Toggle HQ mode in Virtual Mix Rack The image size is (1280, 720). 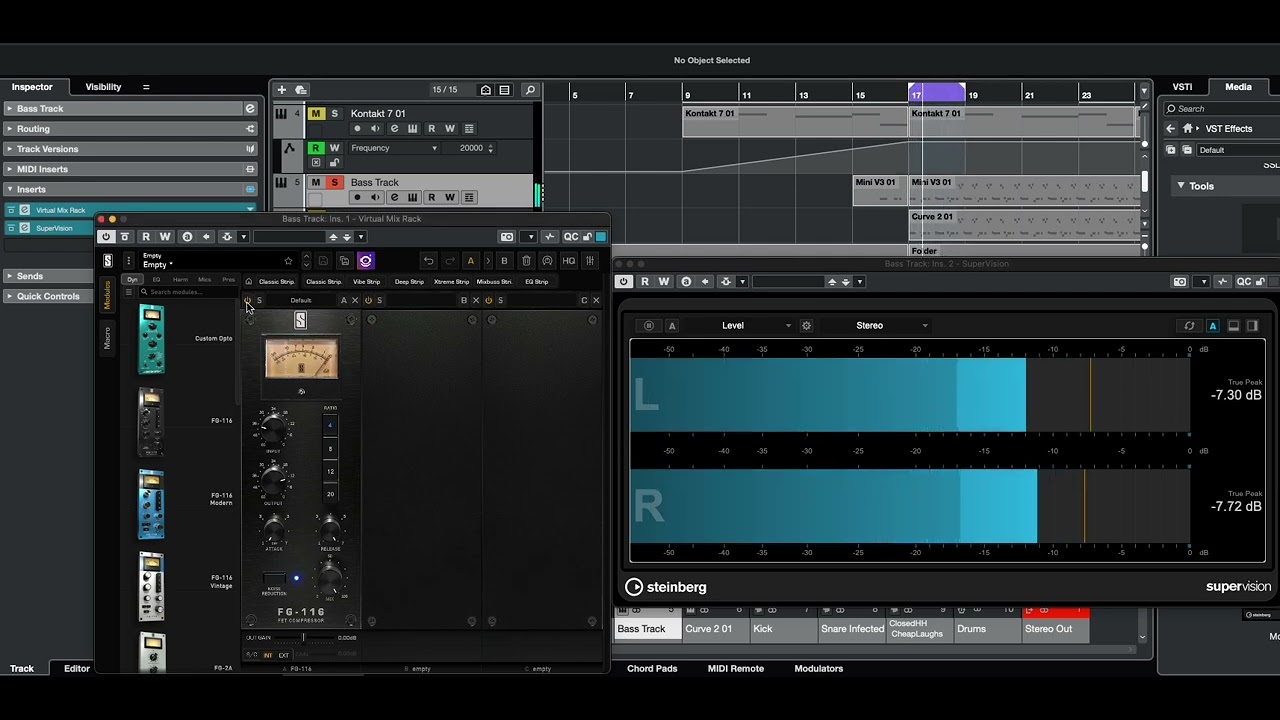point(569,261)
